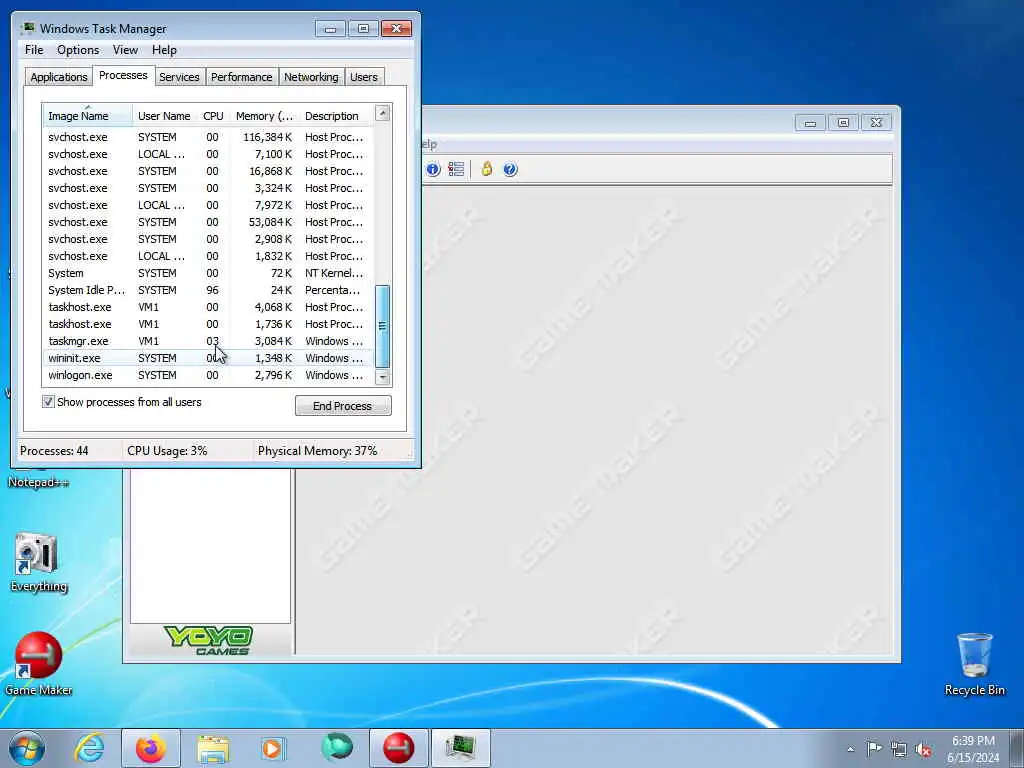Screen dimensions: 1024x768
Task: Click the process list scroll down arrow
Action: [383, 377]
